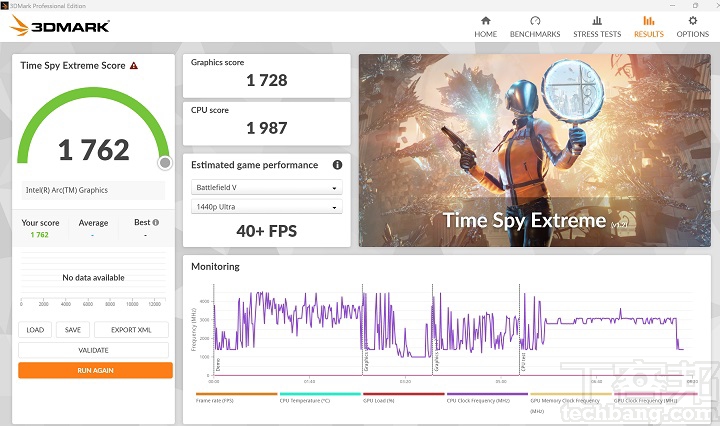Click the 3DMark logo
The image size is (720, 426).
tap(60, 25)
